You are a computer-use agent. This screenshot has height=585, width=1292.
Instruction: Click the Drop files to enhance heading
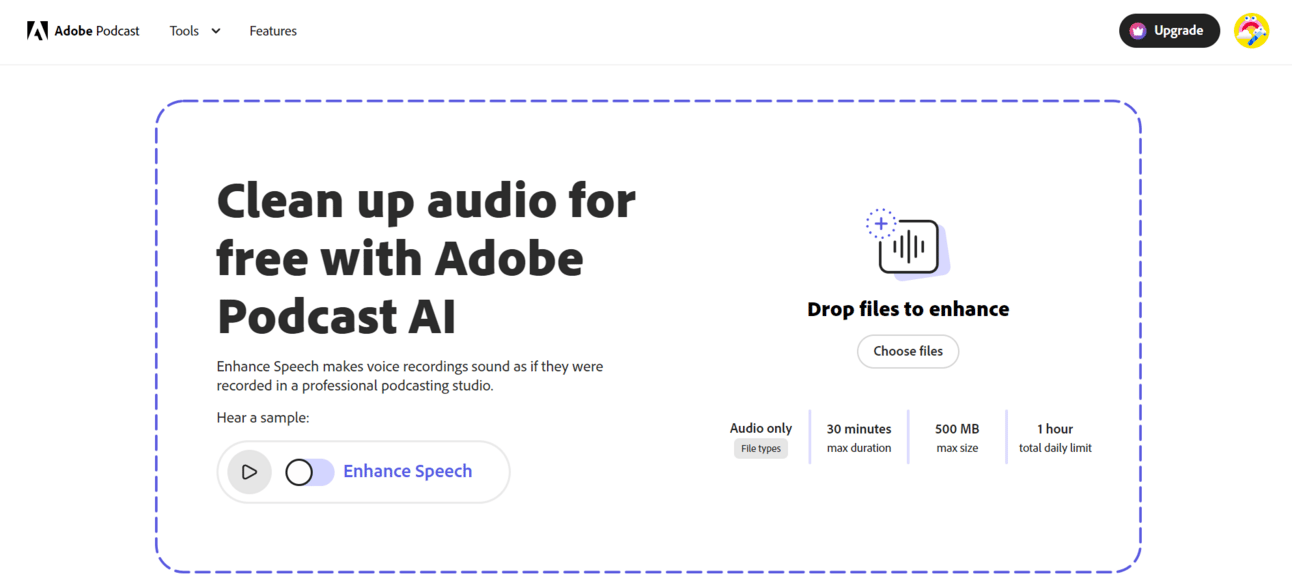click(x=908, y=309)
